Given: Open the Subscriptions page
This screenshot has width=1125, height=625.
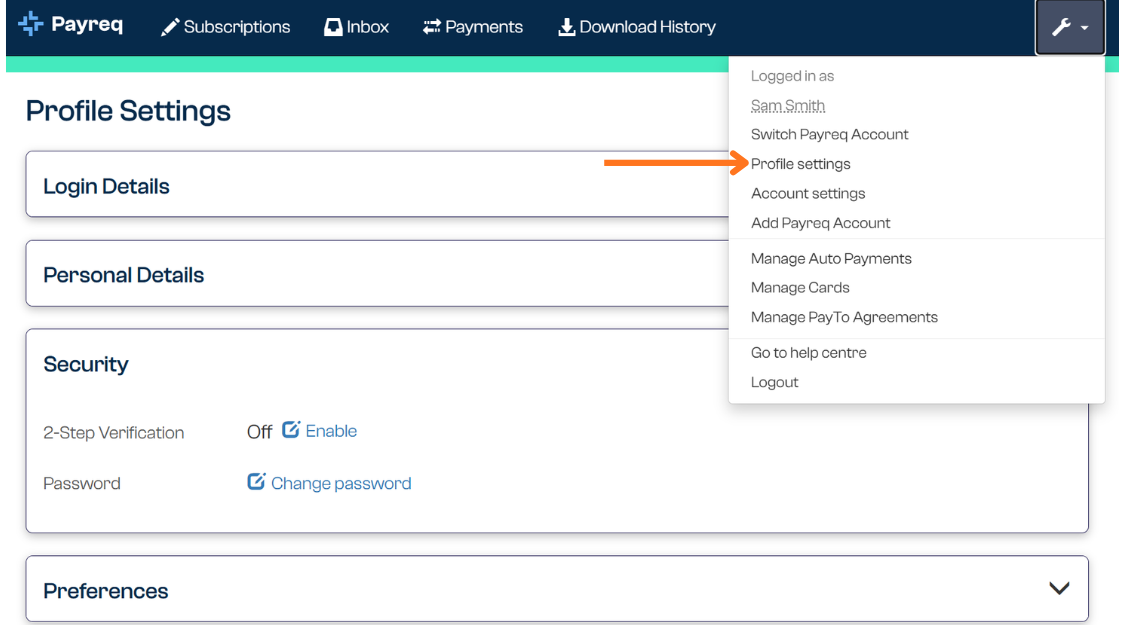Looking at the screenshot, I should click(225, 27).
